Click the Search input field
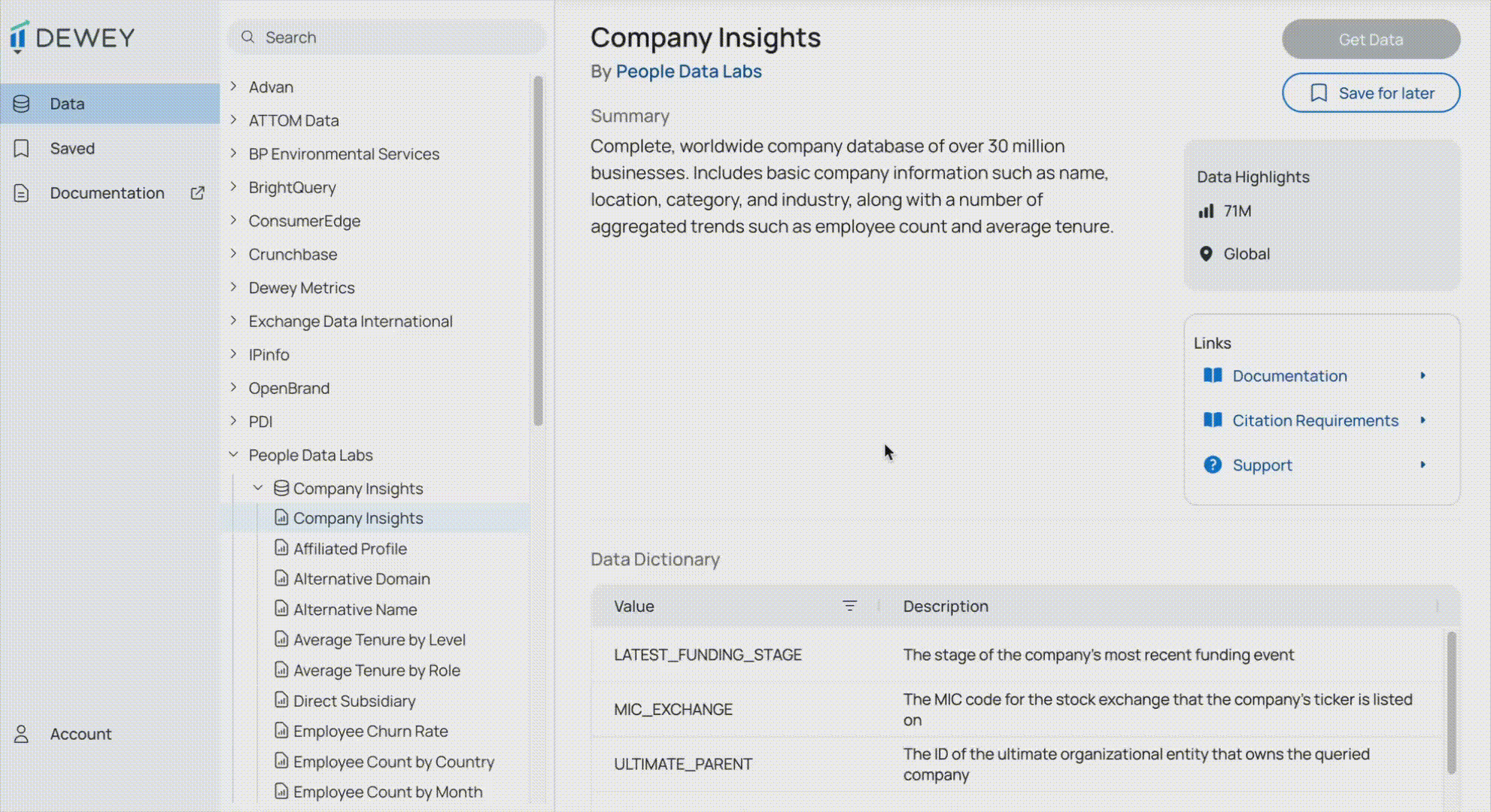Image resolution: width=1491 pixels, height=812 pixels. 387,37
